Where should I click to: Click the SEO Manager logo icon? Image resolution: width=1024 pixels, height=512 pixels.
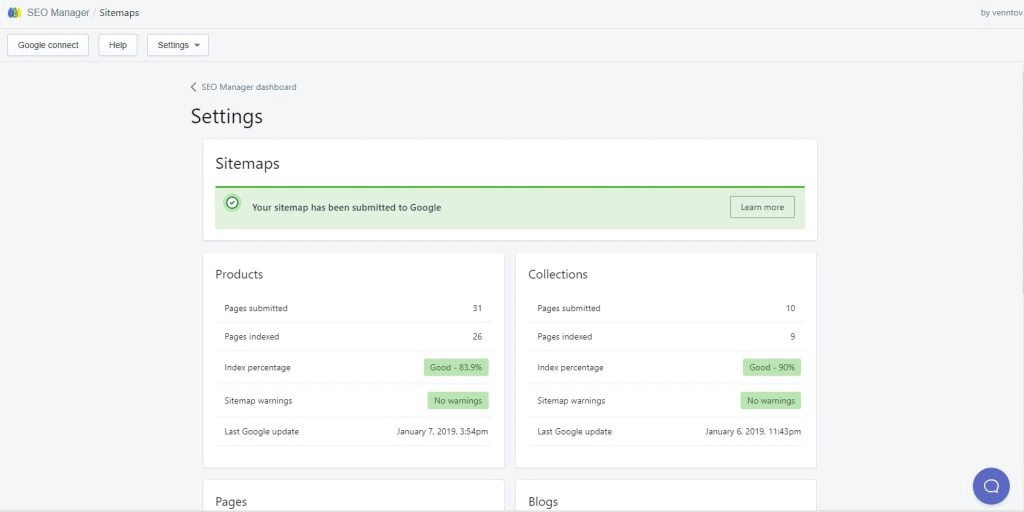14,13
